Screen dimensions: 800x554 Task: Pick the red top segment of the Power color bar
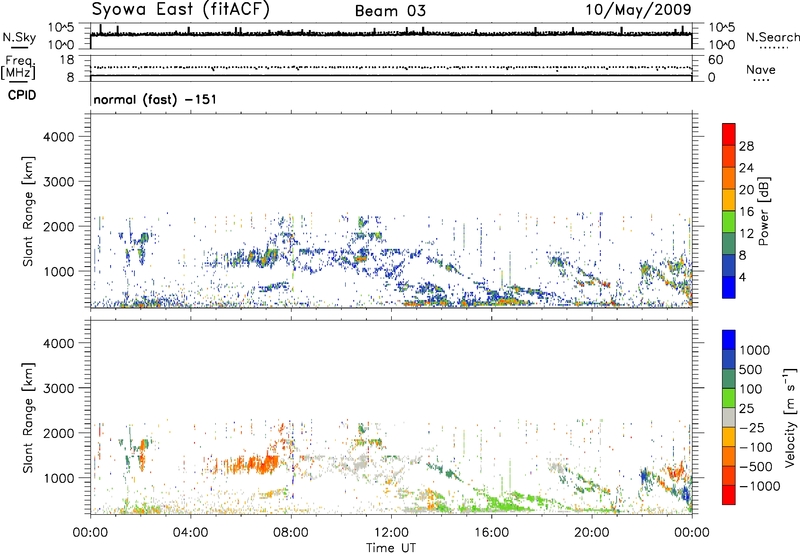point(729,134)
